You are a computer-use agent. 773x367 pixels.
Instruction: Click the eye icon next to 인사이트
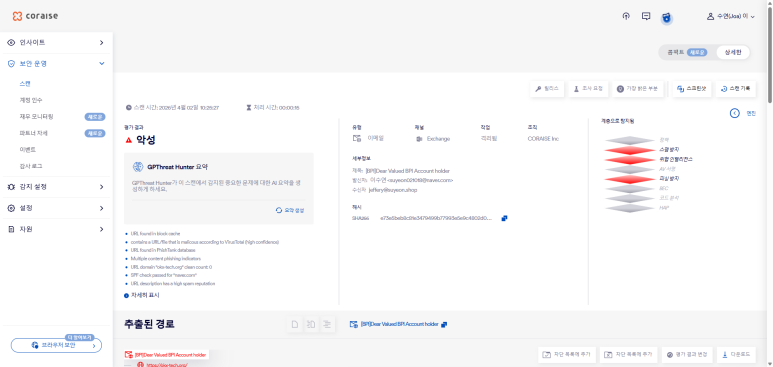(x=11, y=43)
